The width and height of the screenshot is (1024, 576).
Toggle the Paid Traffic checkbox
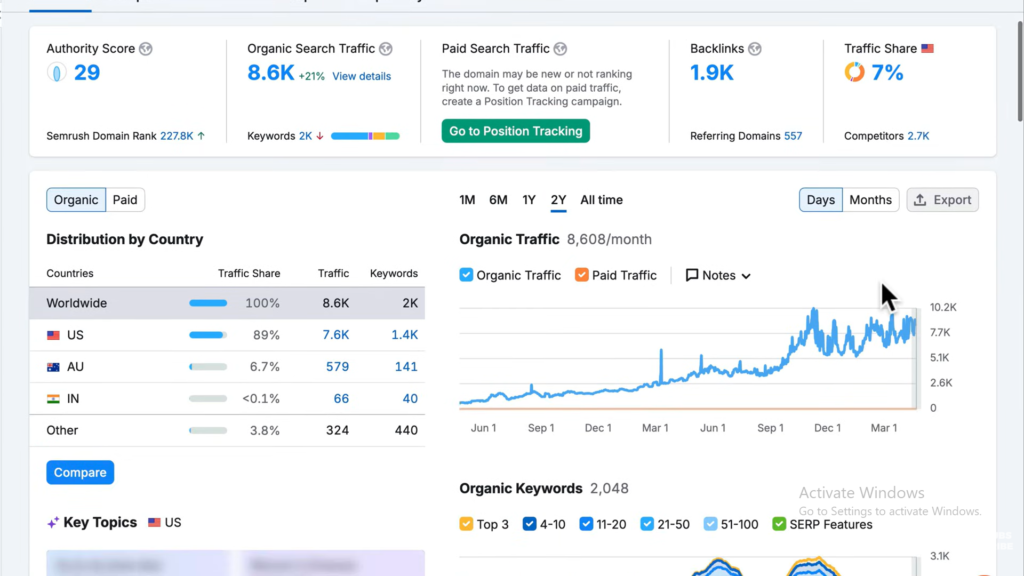[582, 275]
